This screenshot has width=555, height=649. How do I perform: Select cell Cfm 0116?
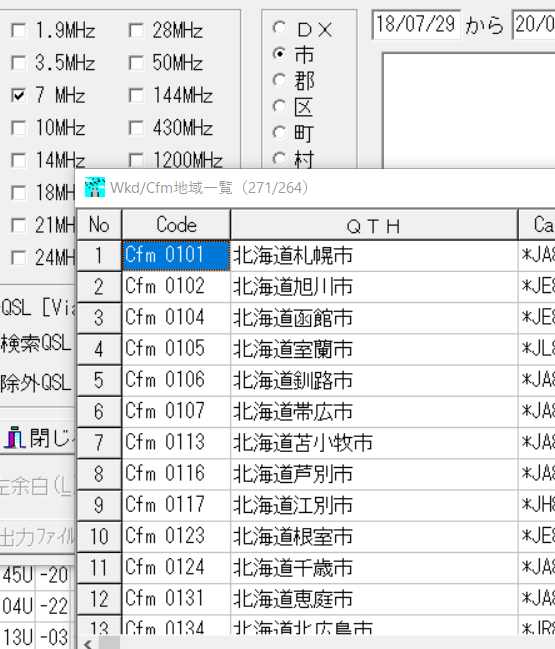(176, 474)
